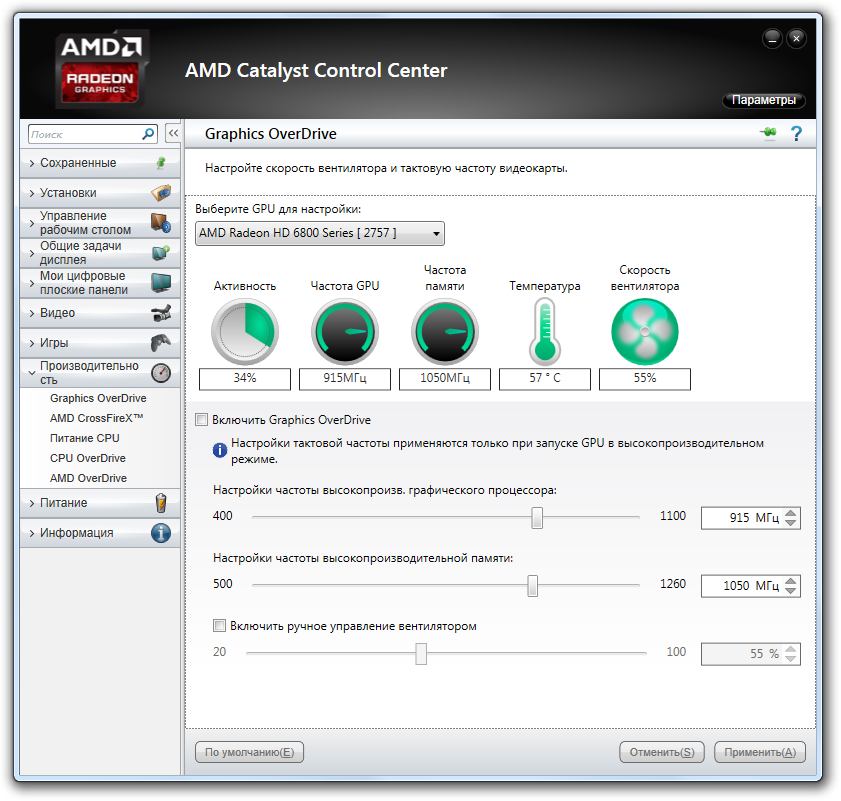Click По умолчанию button
Viewport: 841px width, 801px height.
pyautogui.click(x=249, y=752)
